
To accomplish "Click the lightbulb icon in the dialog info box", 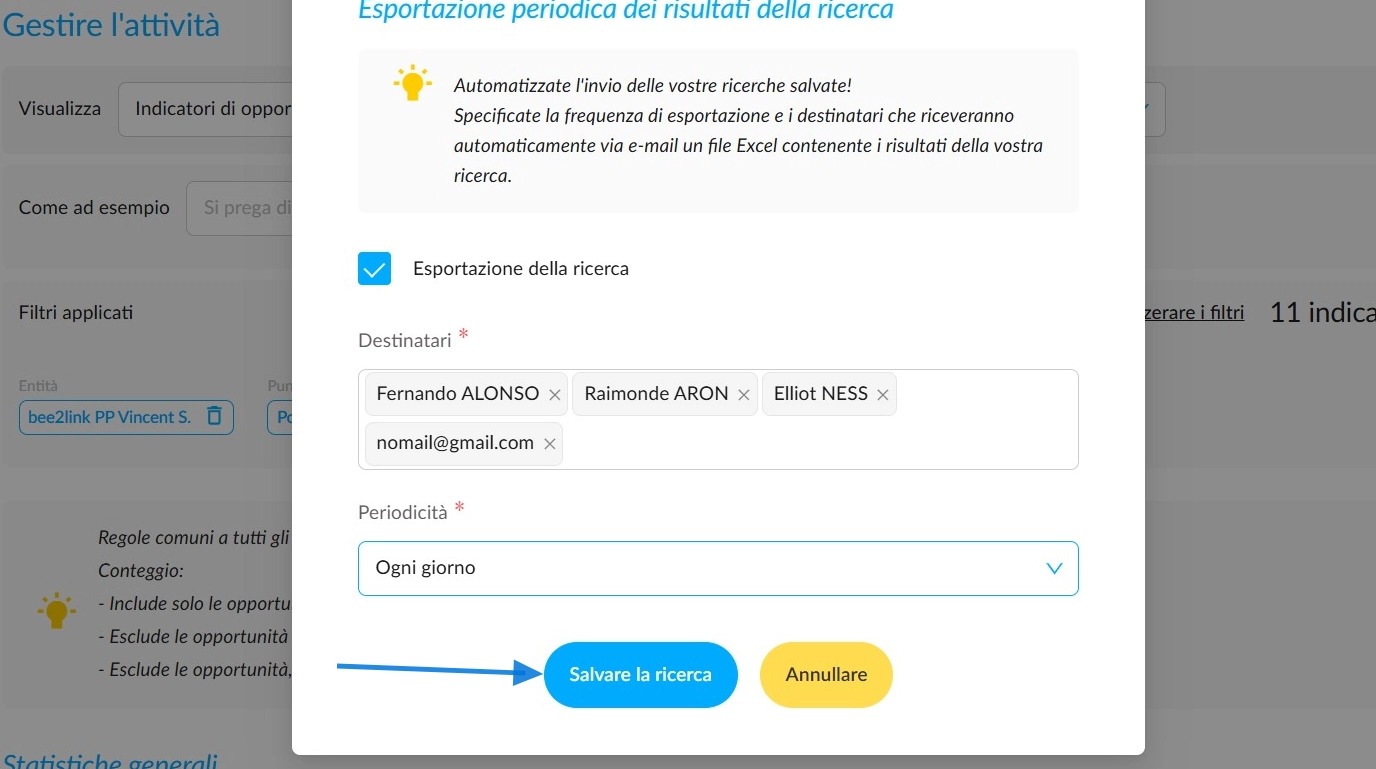I will tap(412, 83).
